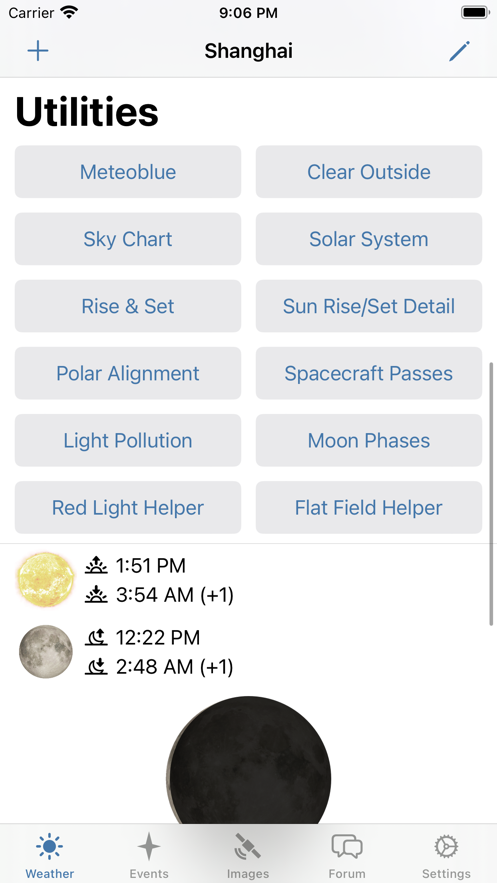This screenshot has width=497, height=883.
Task: Tap the sunrise icon beside 1:51 PM
Action: click(96, 565)
